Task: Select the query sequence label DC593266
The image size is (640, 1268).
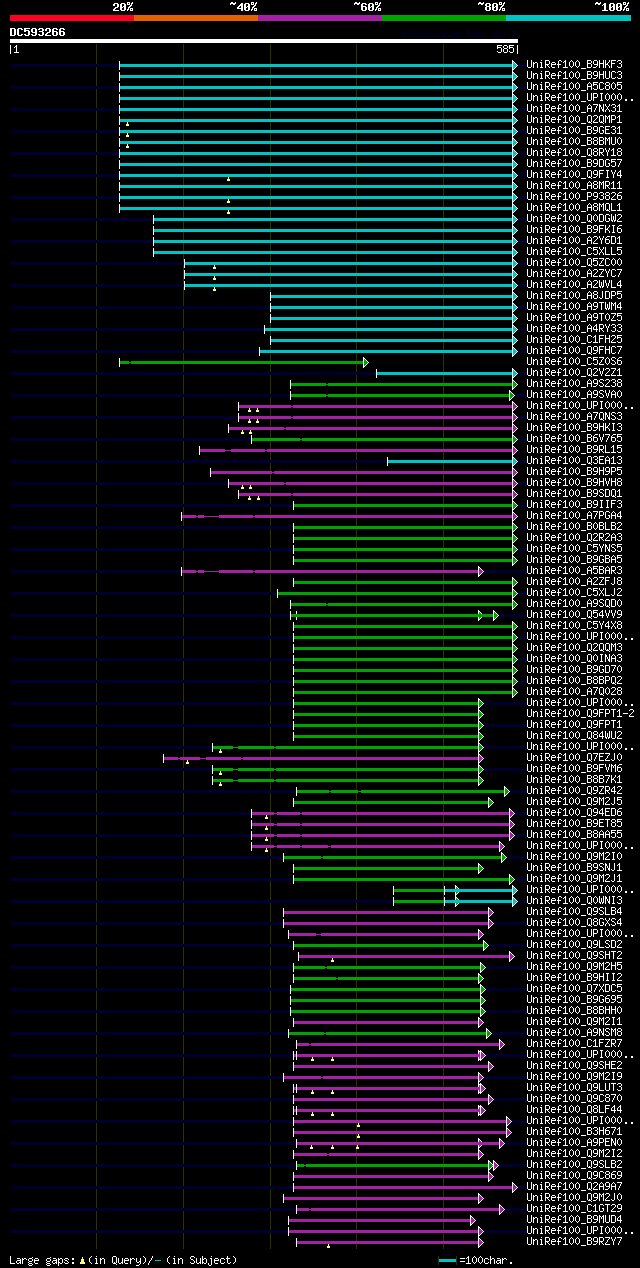Action: click(x=38, y=32)
